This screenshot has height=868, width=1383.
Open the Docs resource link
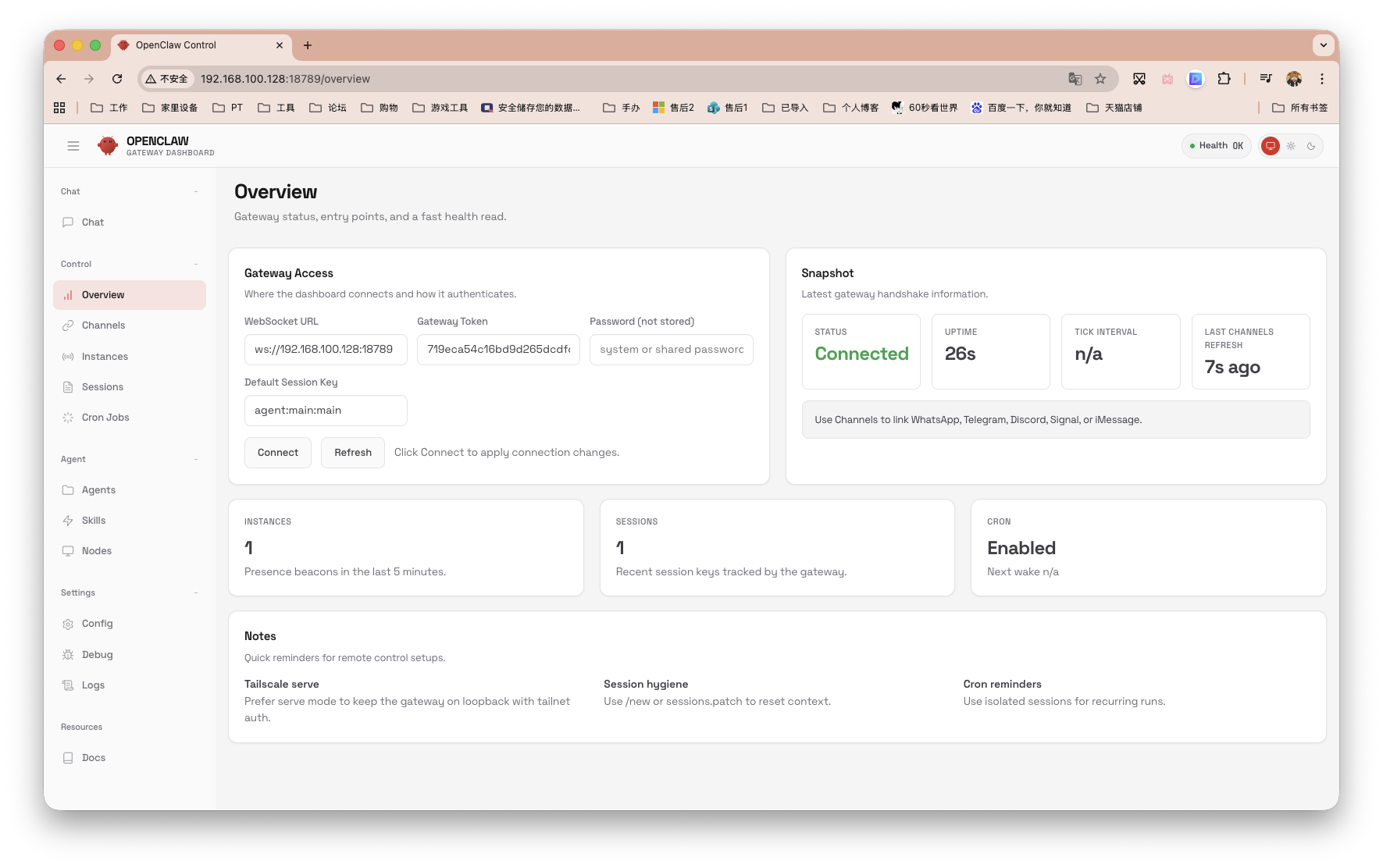point(94,758)
